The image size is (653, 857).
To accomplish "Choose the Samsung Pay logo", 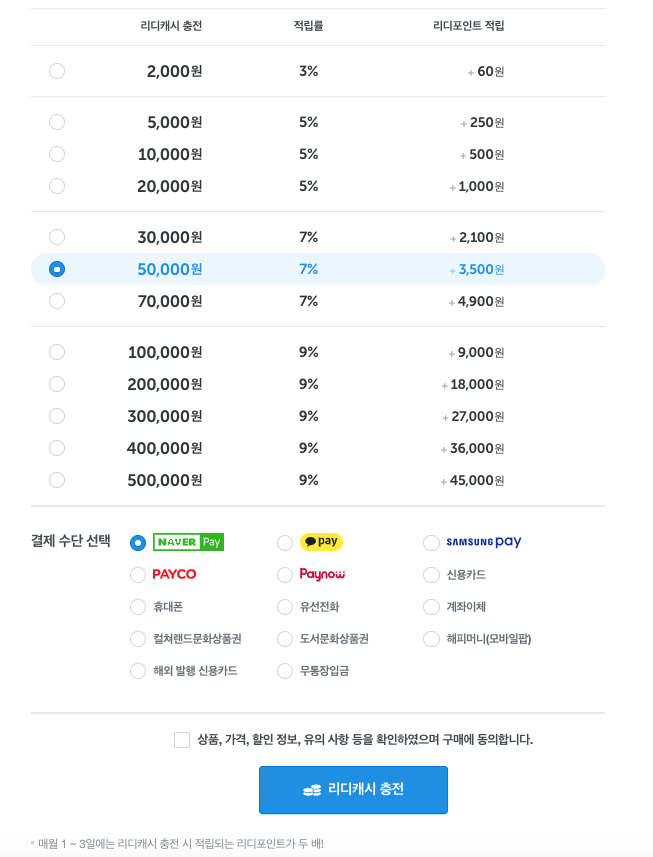I will pos(485,543).
